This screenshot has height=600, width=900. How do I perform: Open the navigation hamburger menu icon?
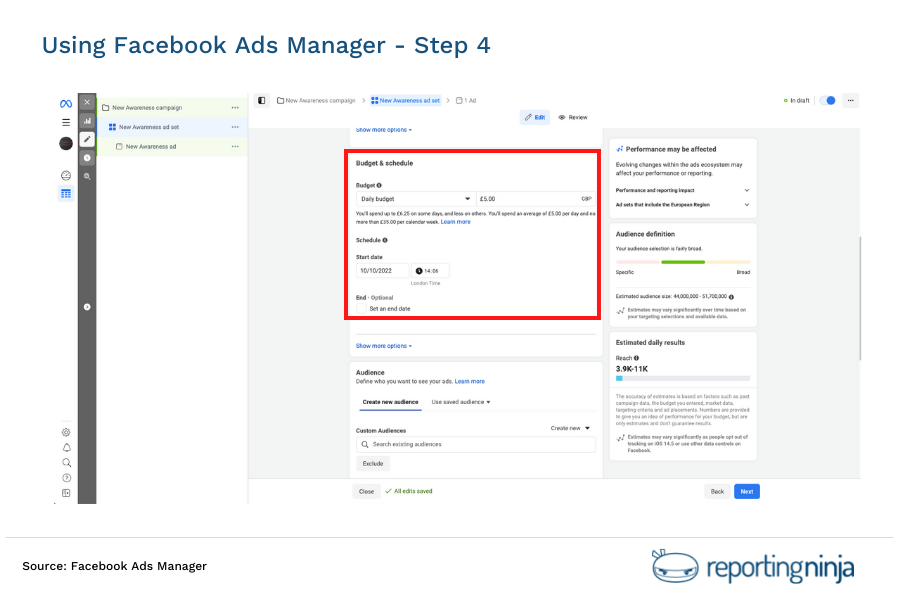pos(66,121)
